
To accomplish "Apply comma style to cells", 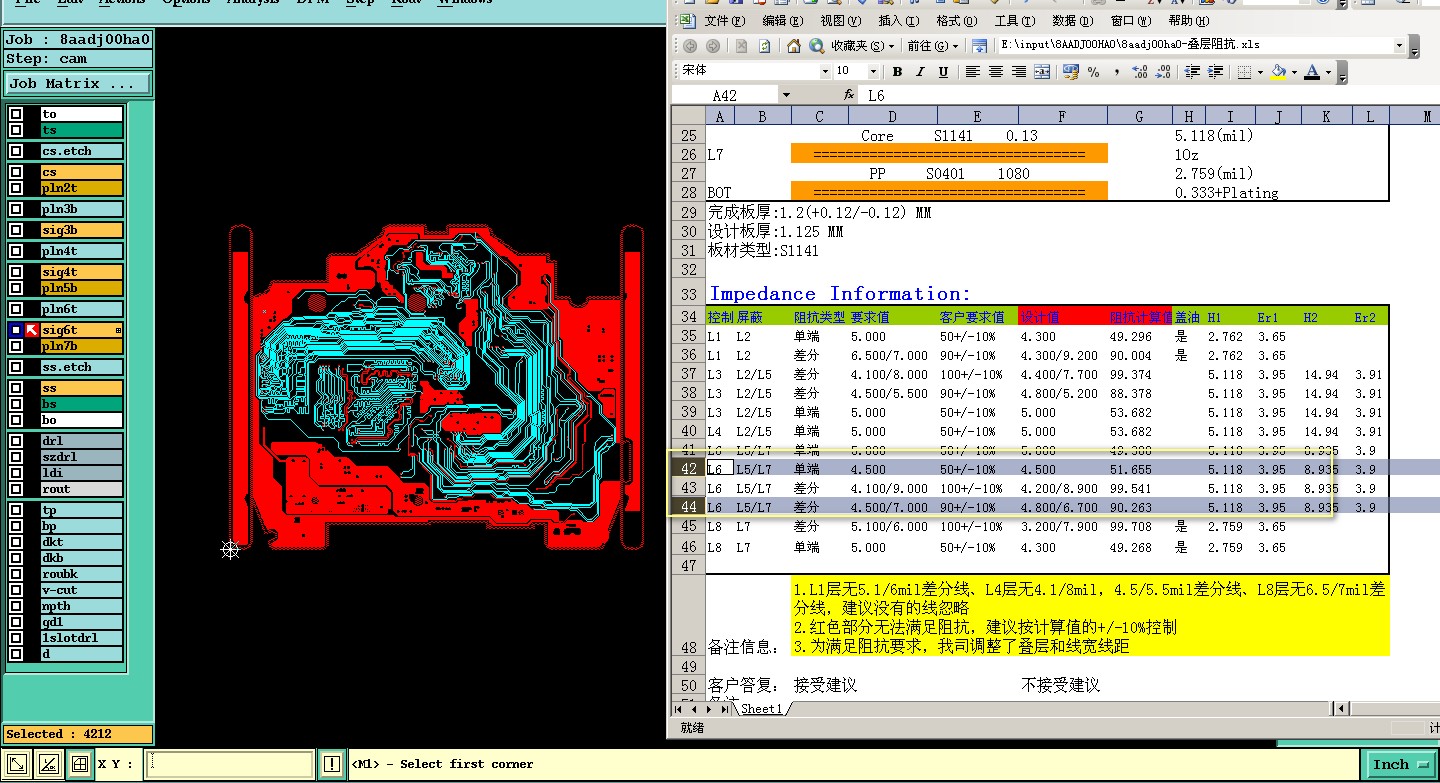I will coord(1117,72).
